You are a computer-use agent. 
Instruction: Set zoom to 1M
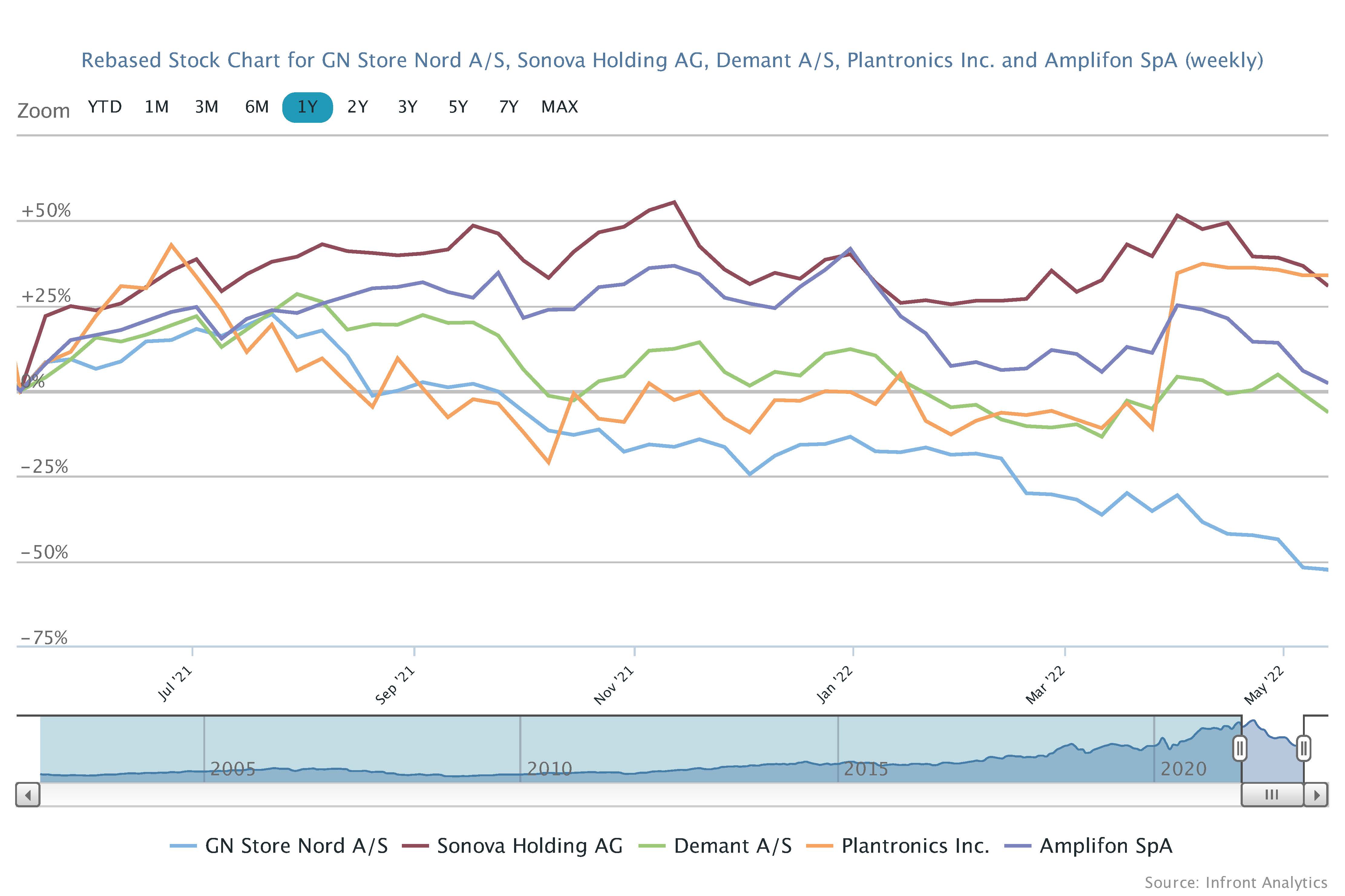[x=157, y=107]
